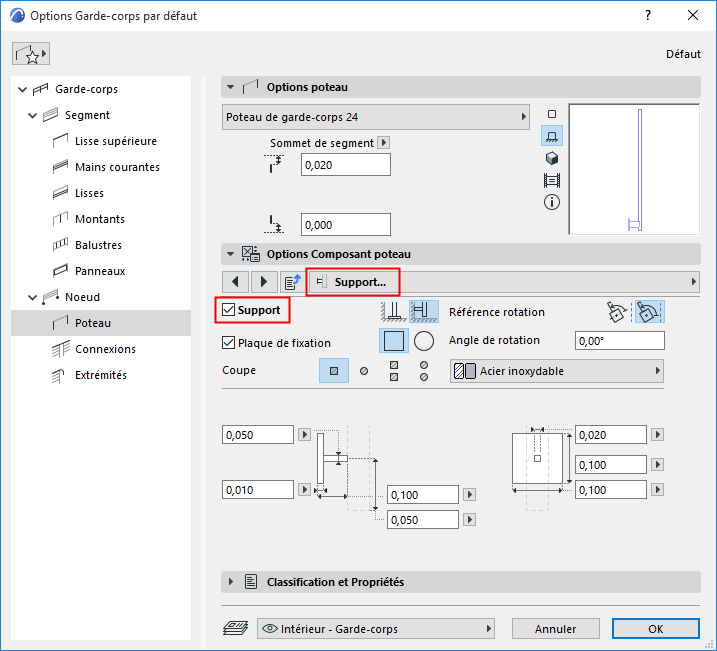The height and width of the screenshot is (651, 717).
Task: Select Montants in tree
Action: (x=100, y=219)
